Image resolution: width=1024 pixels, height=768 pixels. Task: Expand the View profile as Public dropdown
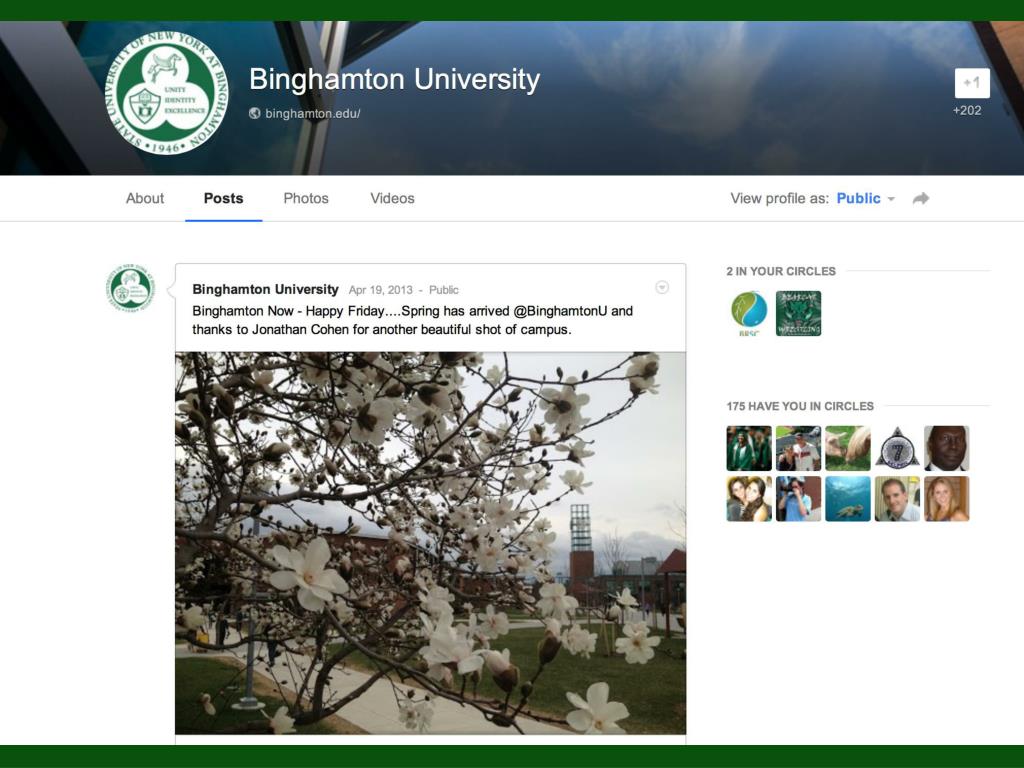coord(865,199)
